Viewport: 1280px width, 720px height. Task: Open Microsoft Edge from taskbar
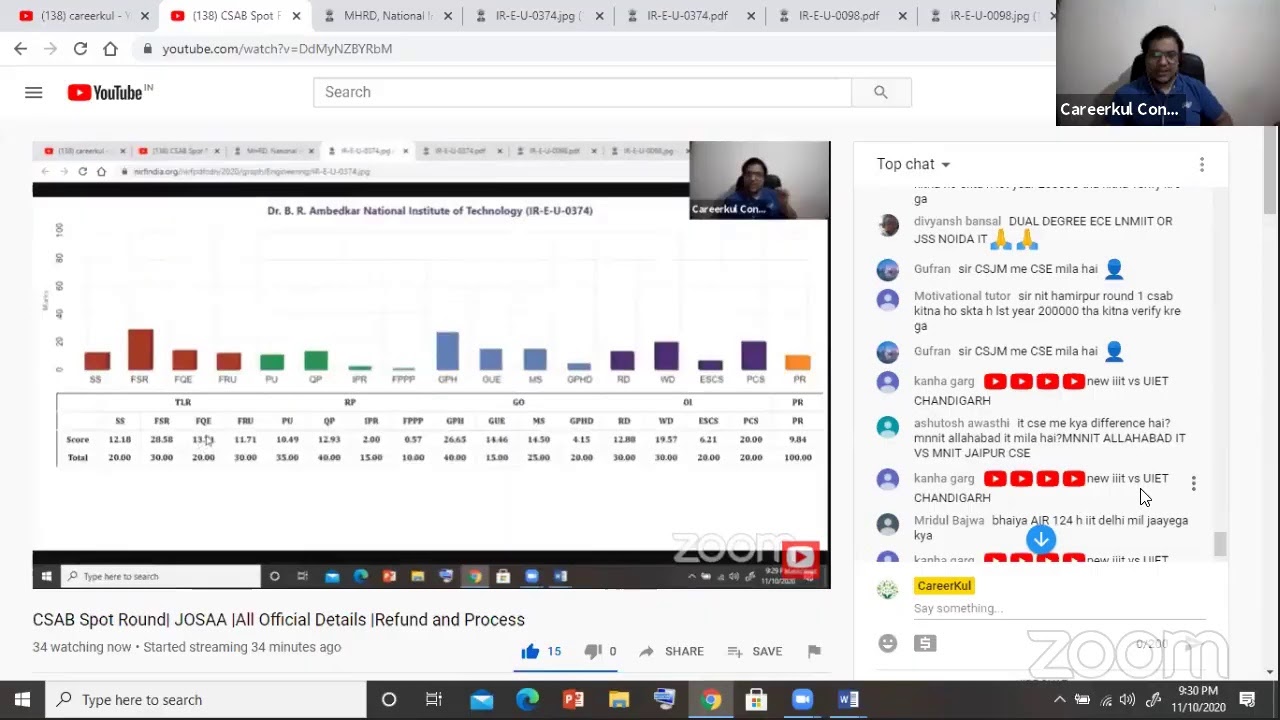point(527,700)
